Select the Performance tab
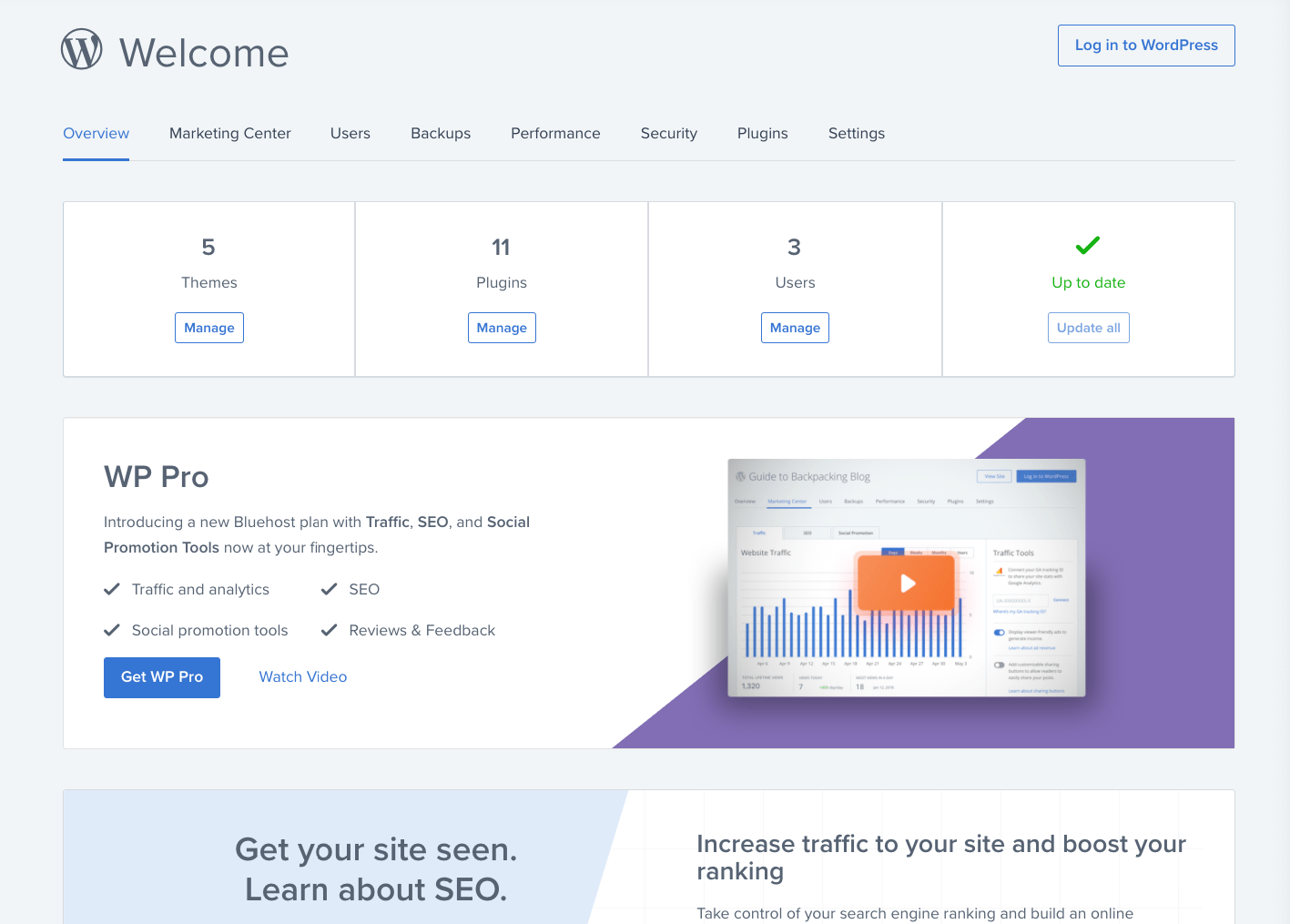This screenshot has width=1290, height=924. pos(555,133)
